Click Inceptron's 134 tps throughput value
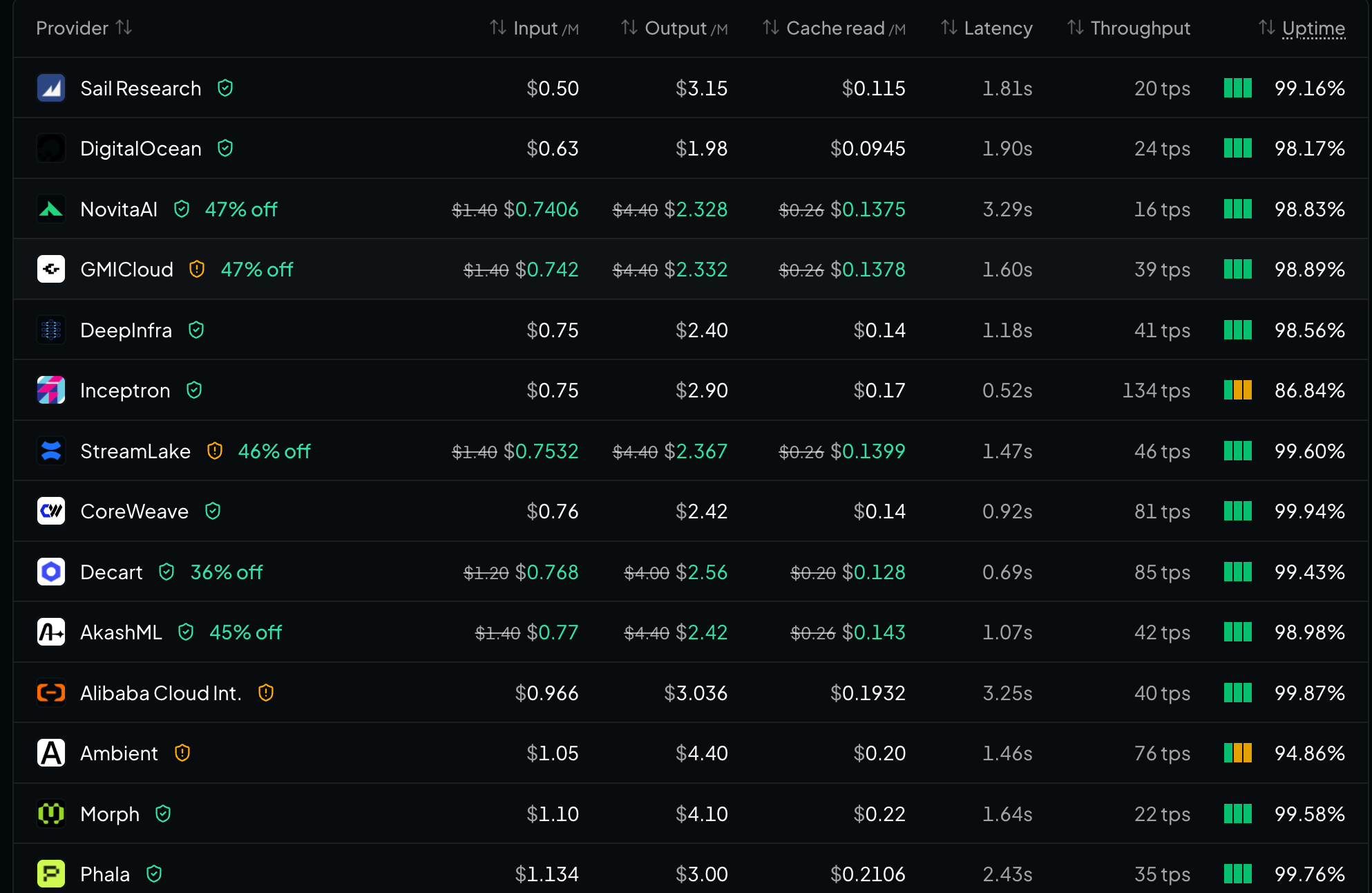The width and height of the screenshot is (1372, 893). coord(1156,391)
